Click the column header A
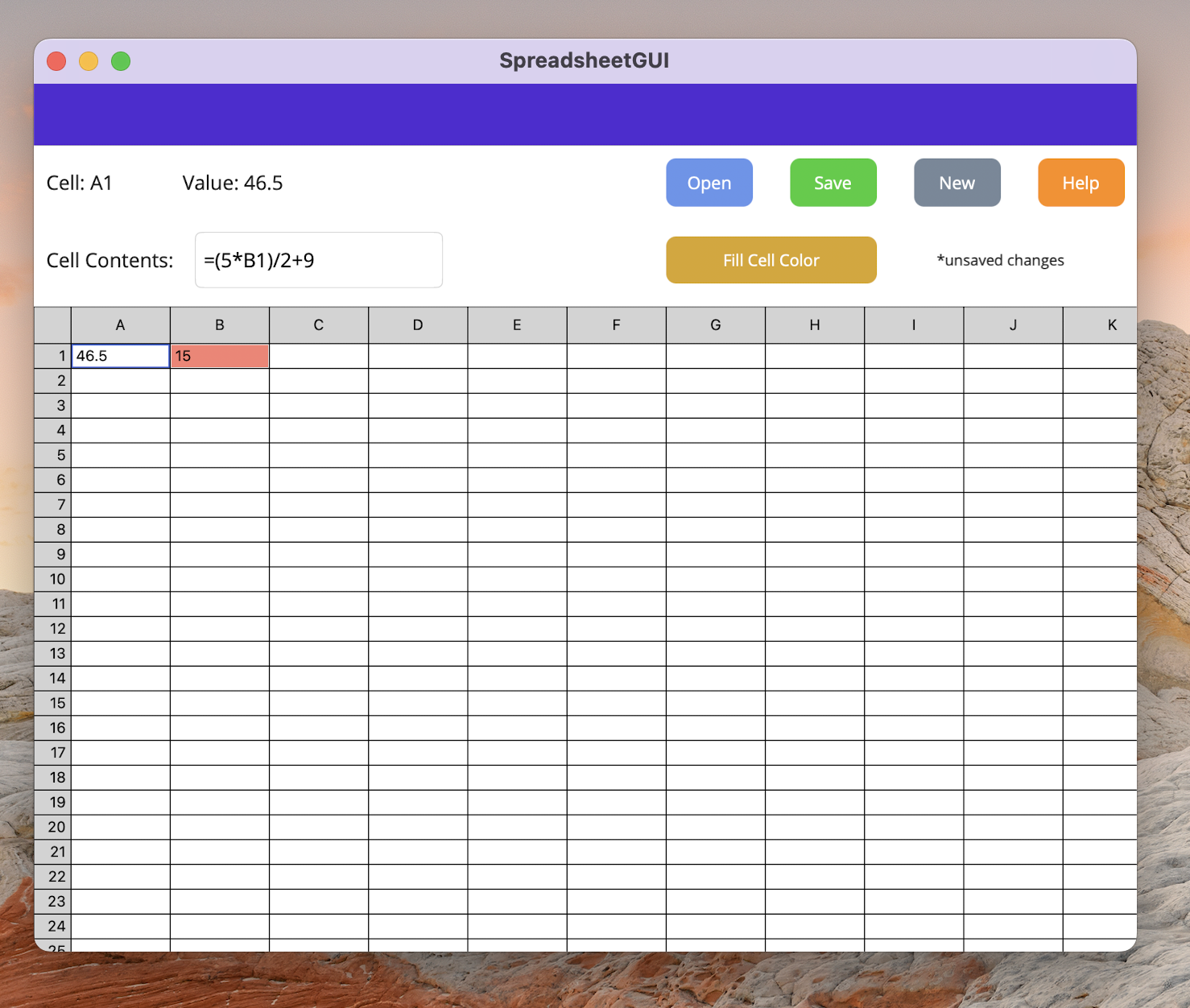The image size is (1190, 1008). click(121, 325)
